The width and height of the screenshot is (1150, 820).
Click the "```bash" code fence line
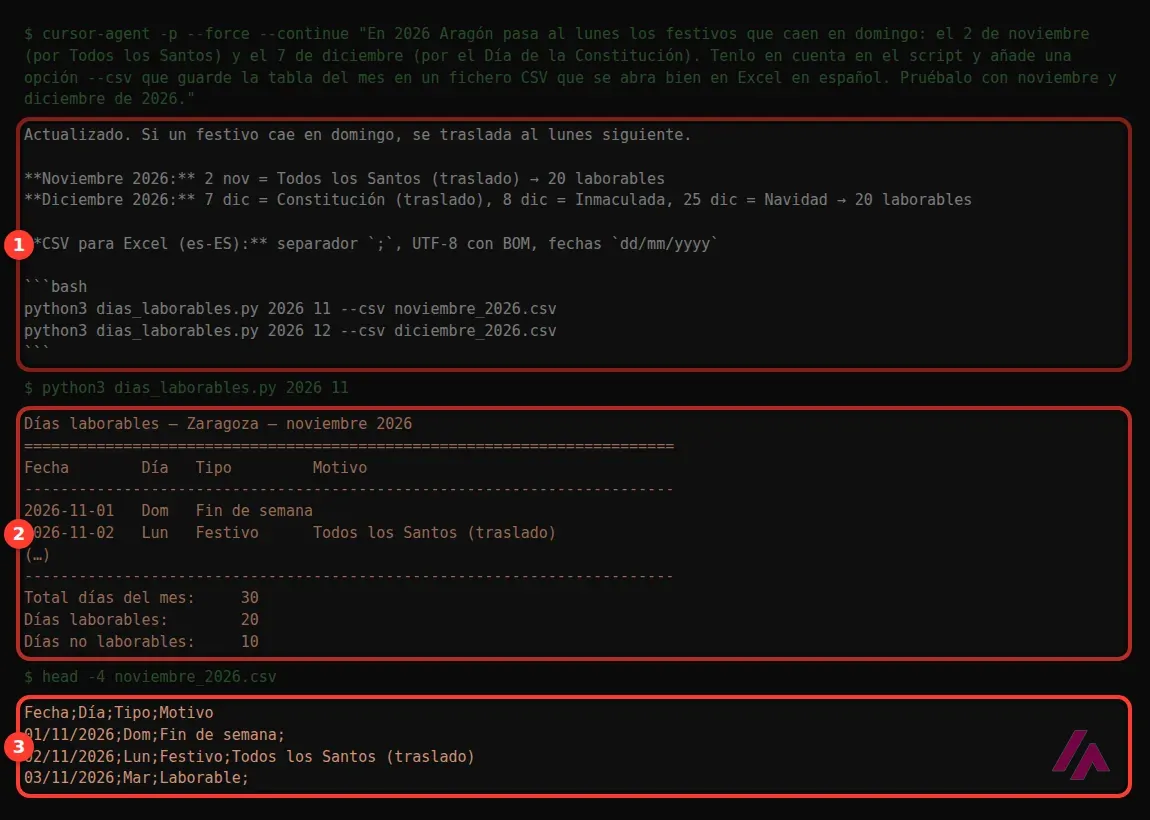pyautogui.click(x=55, y=287)
